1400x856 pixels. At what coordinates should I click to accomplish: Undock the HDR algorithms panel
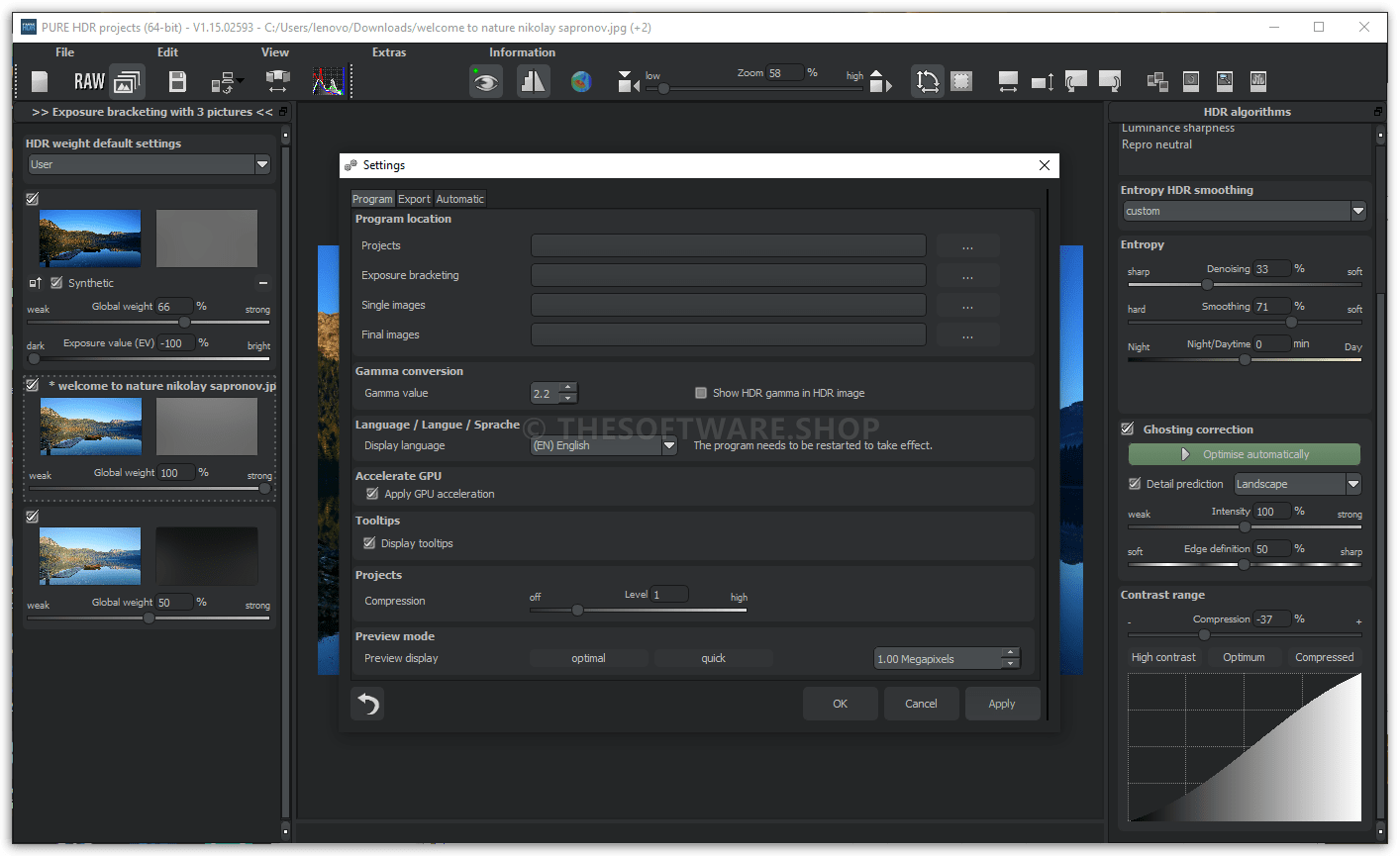pos(1378,112)
